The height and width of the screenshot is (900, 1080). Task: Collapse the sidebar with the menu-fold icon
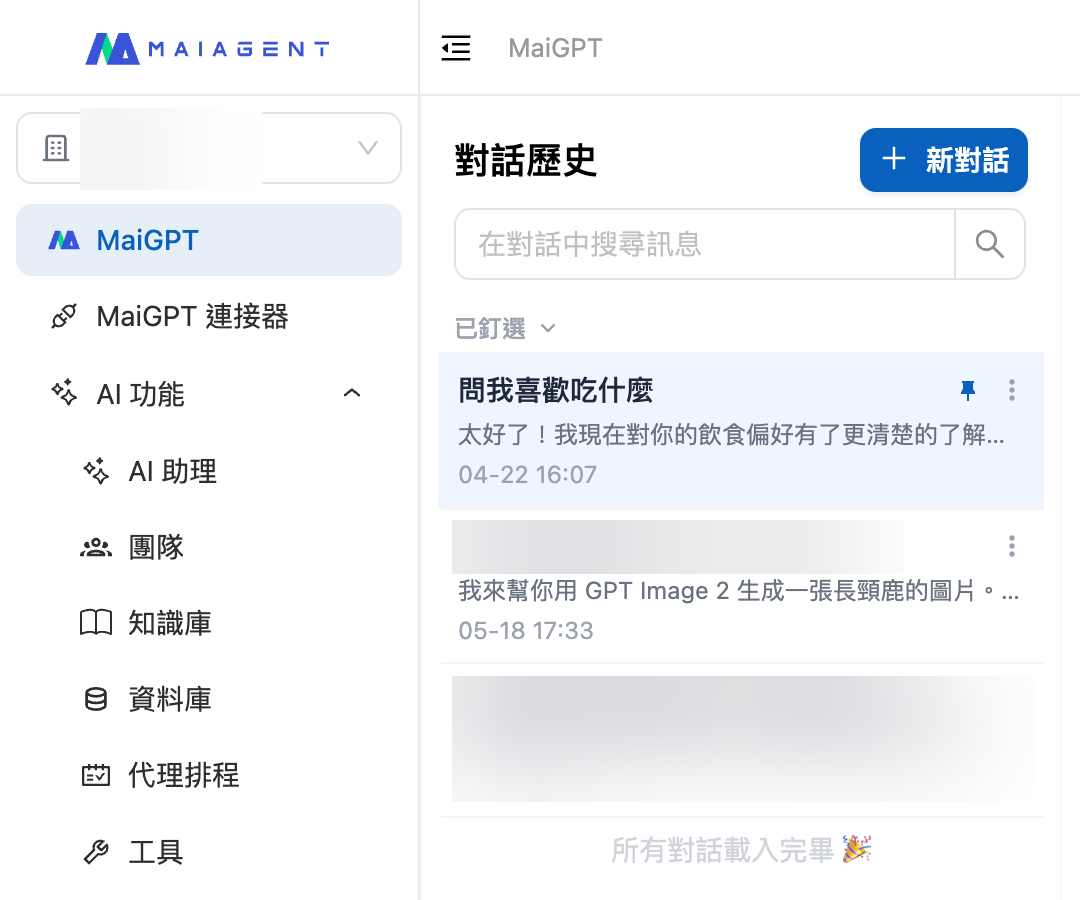coord(456,48)
